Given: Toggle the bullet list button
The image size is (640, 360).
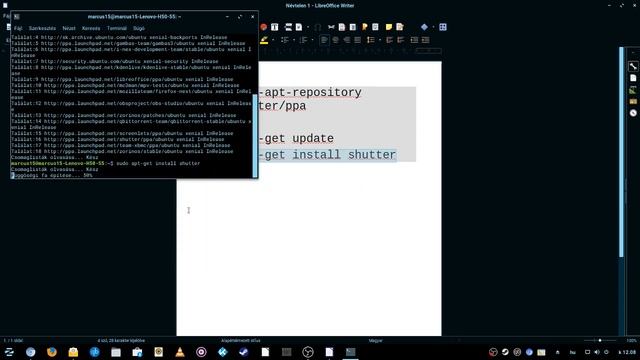Looking at the screenshot, I should pos(285,40).
